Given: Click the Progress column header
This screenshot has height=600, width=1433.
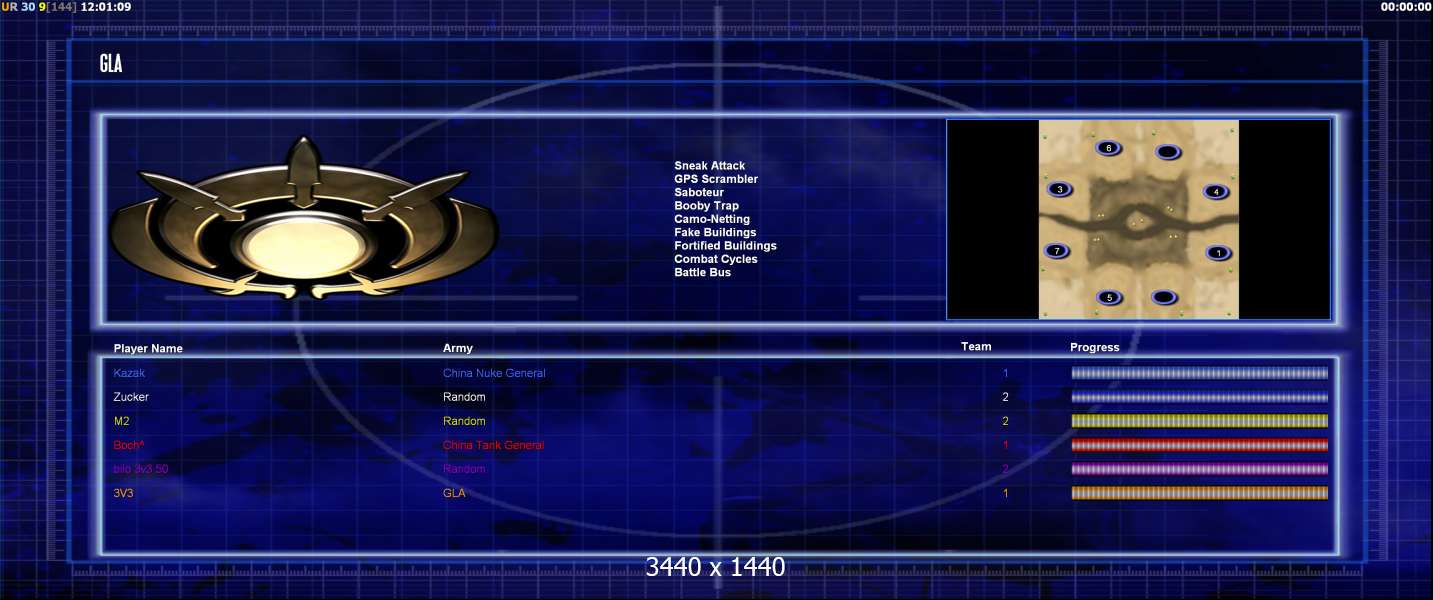Looking at the screenshot, I should click(x=1095, y=348).
